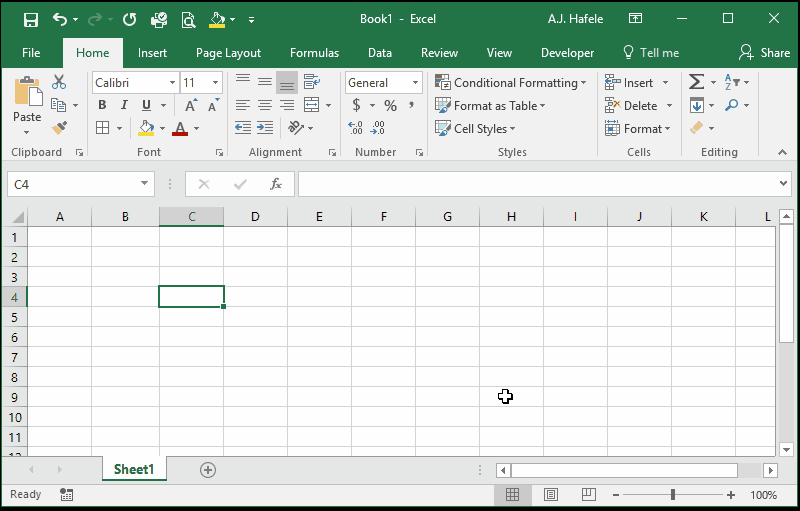Toggle Italic formatting
Viewport: 800px width, 511px height.
124,105
